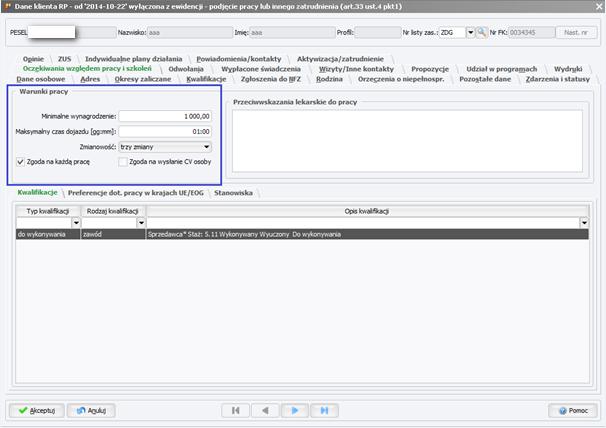This screenshot has height=428, width=606.
Task: Switch to Wizyty/Inne kontakty tab
Action: 356,69
